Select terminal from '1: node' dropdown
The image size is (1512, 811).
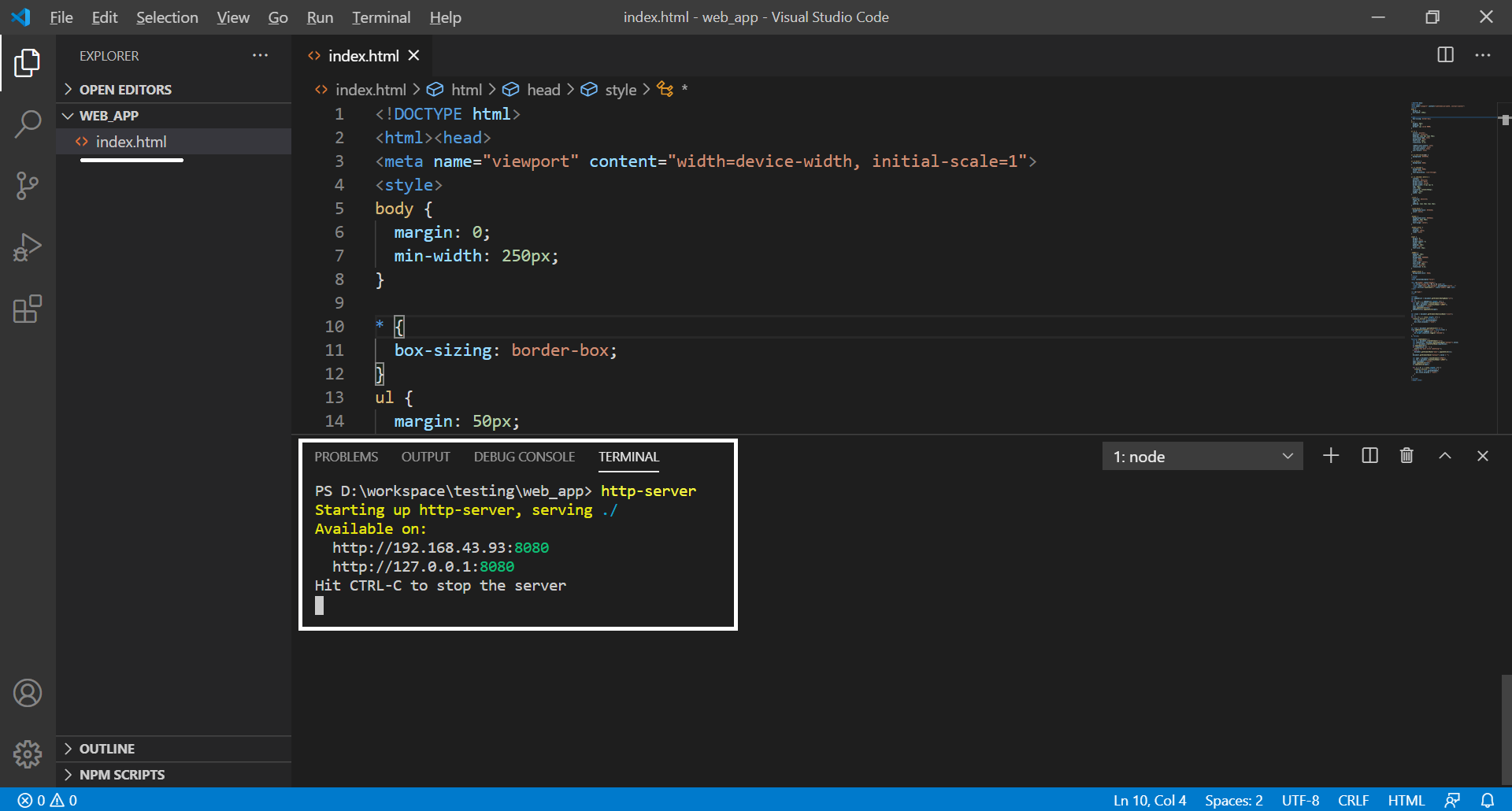click(1203, 457)
